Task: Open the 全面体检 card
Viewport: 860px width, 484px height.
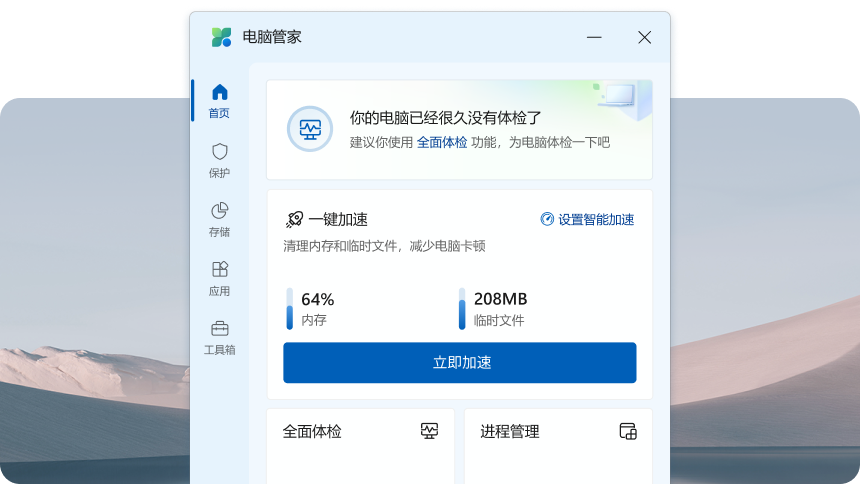Action: click(x=360, y=446)
